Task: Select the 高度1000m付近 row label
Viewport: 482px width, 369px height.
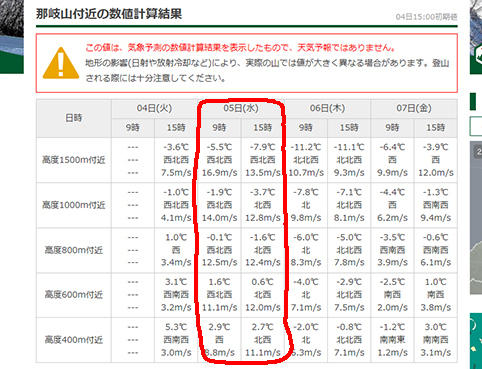Action: 74,205
